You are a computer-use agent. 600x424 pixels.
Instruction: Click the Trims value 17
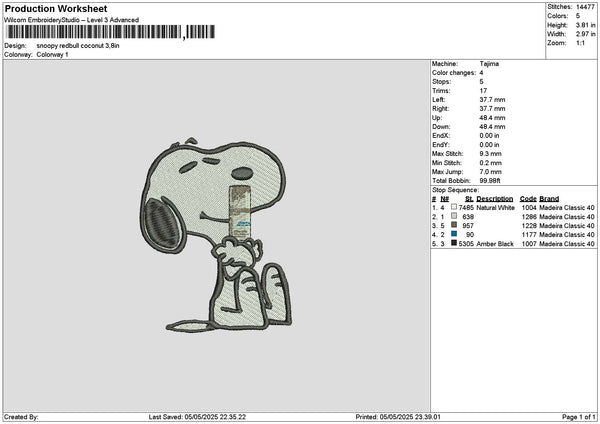click(483, 91)
